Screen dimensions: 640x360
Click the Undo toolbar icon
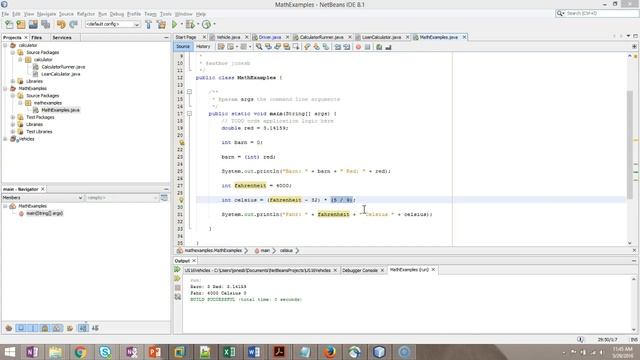click(x=61, y=24)
